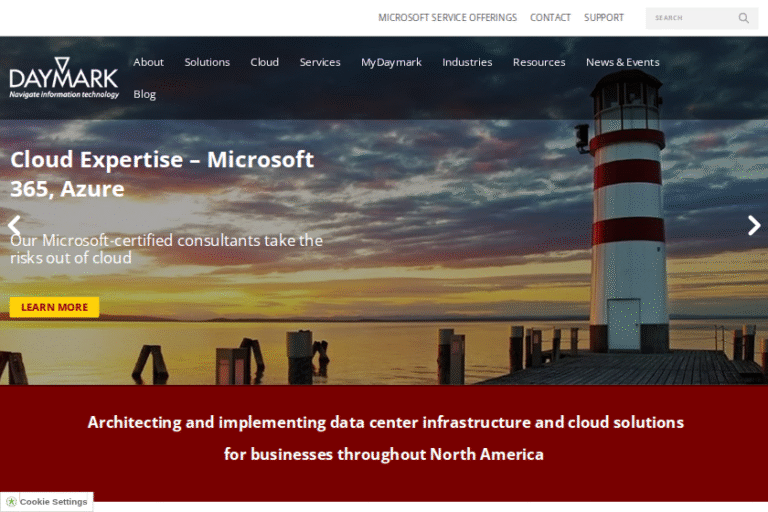Open the MyDaymark page
768x512 pixels.
point(391,62)
